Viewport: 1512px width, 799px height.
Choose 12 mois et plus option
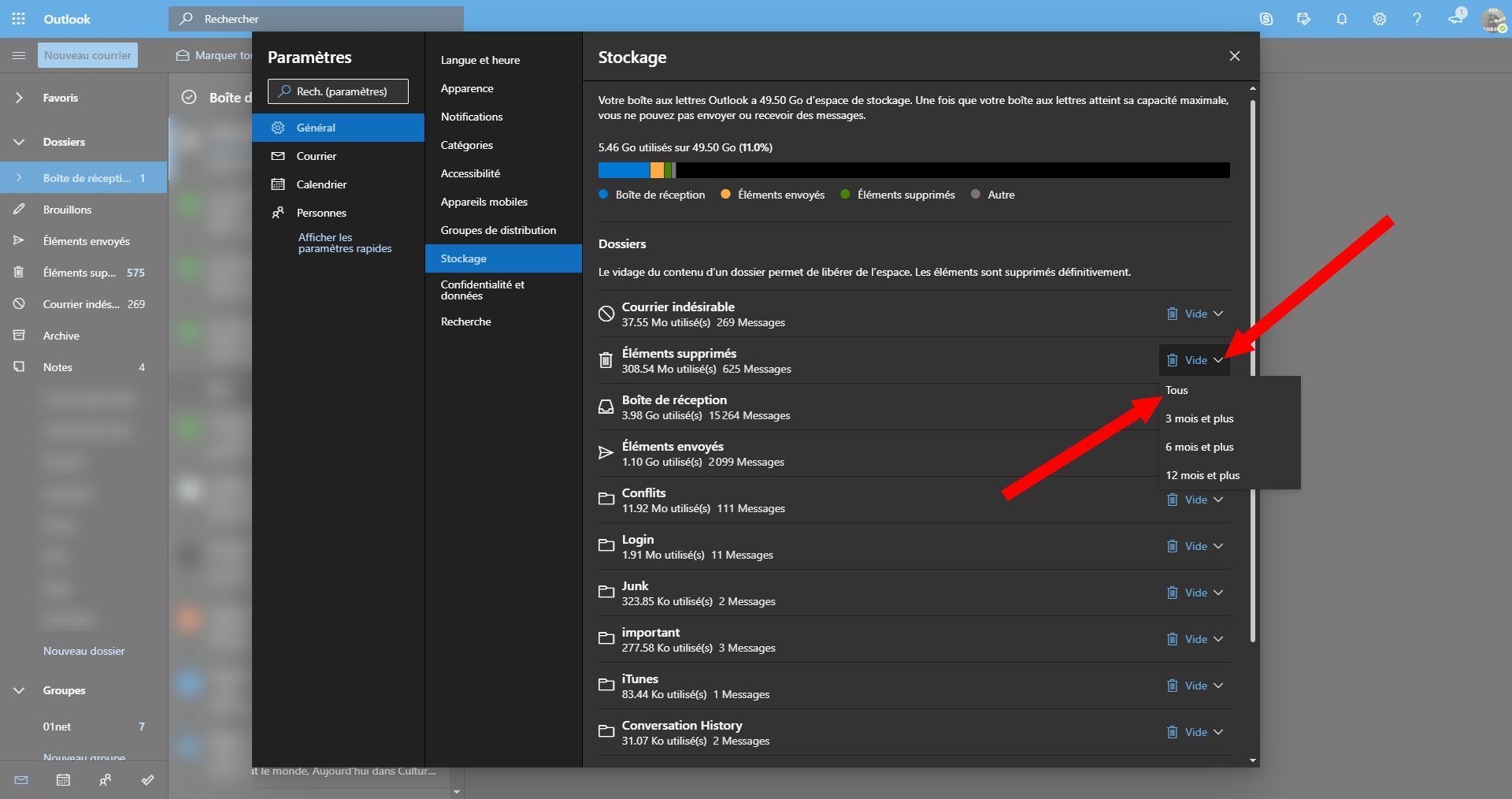(x=1229, y=475)
